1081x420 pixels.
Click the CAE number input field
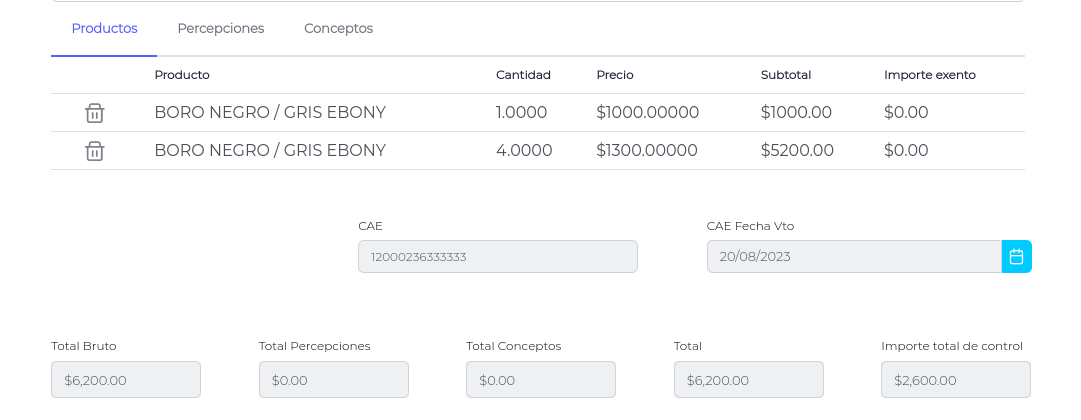click(497, 257)
